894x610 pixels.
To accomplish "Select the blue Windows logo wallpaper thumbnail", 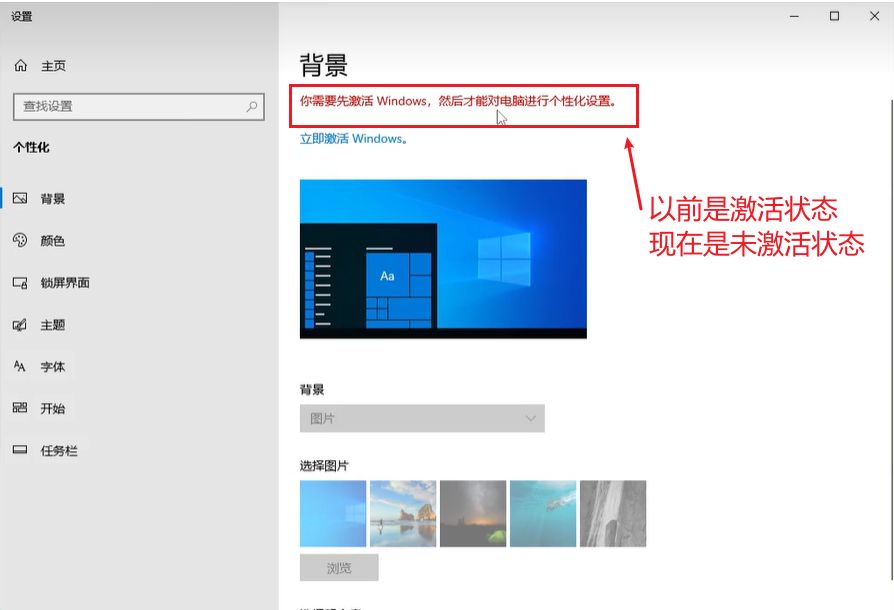I will tap(333, 513).
